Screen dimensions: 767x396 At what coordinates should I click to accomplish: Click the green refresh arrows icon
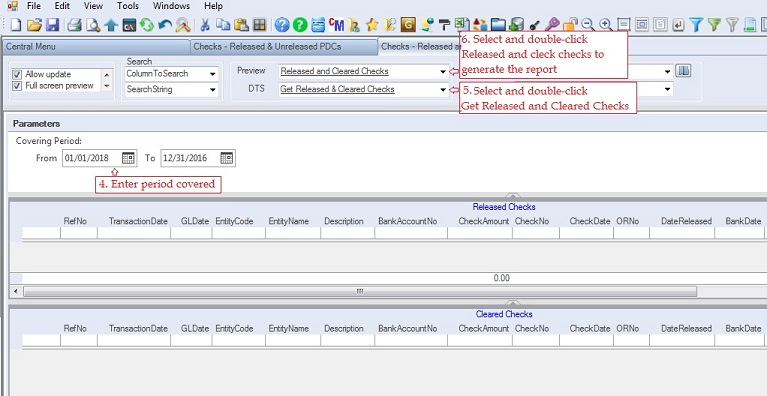point(147,24)
